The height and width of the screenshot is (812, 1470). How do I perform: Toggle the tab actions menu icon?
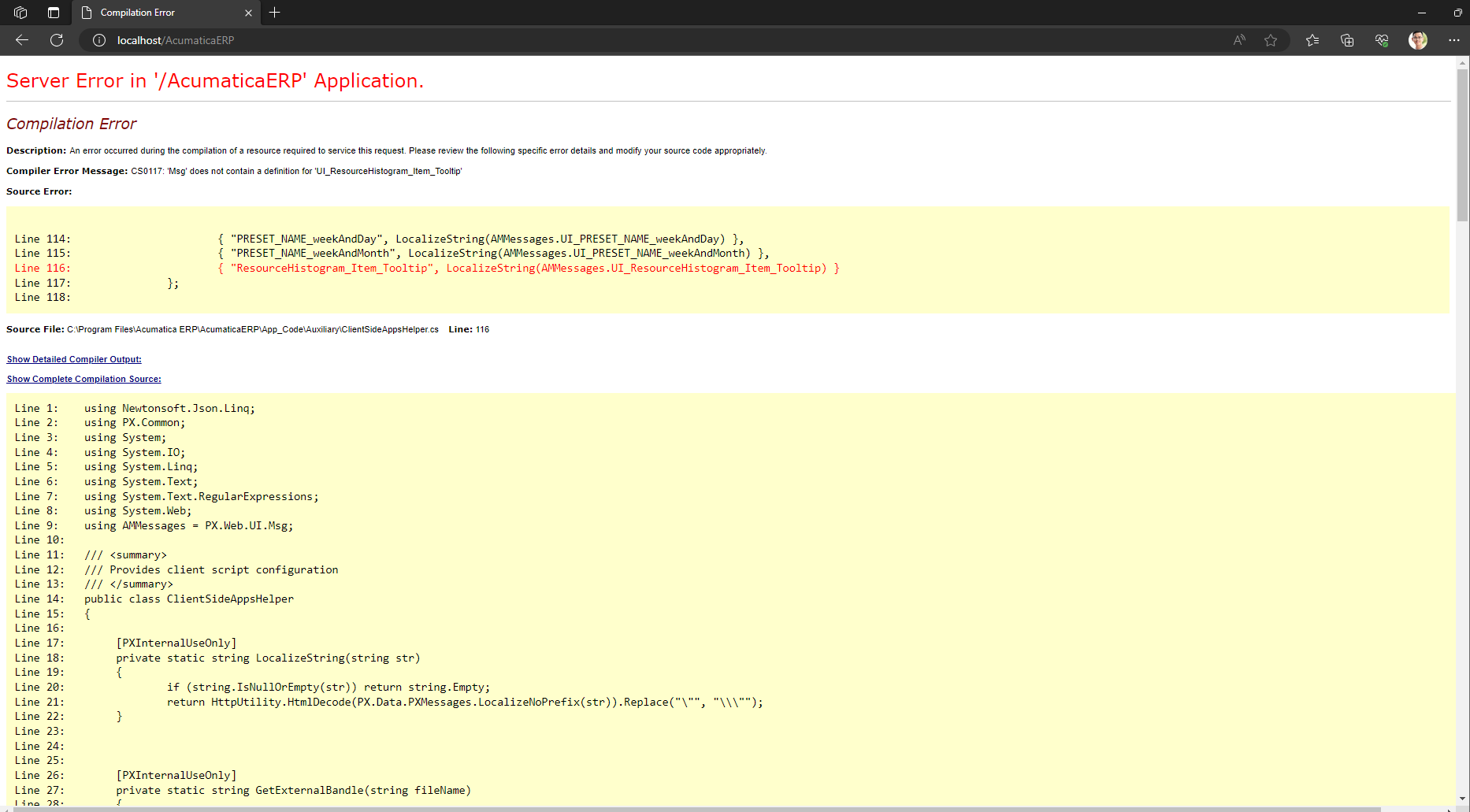54,13
